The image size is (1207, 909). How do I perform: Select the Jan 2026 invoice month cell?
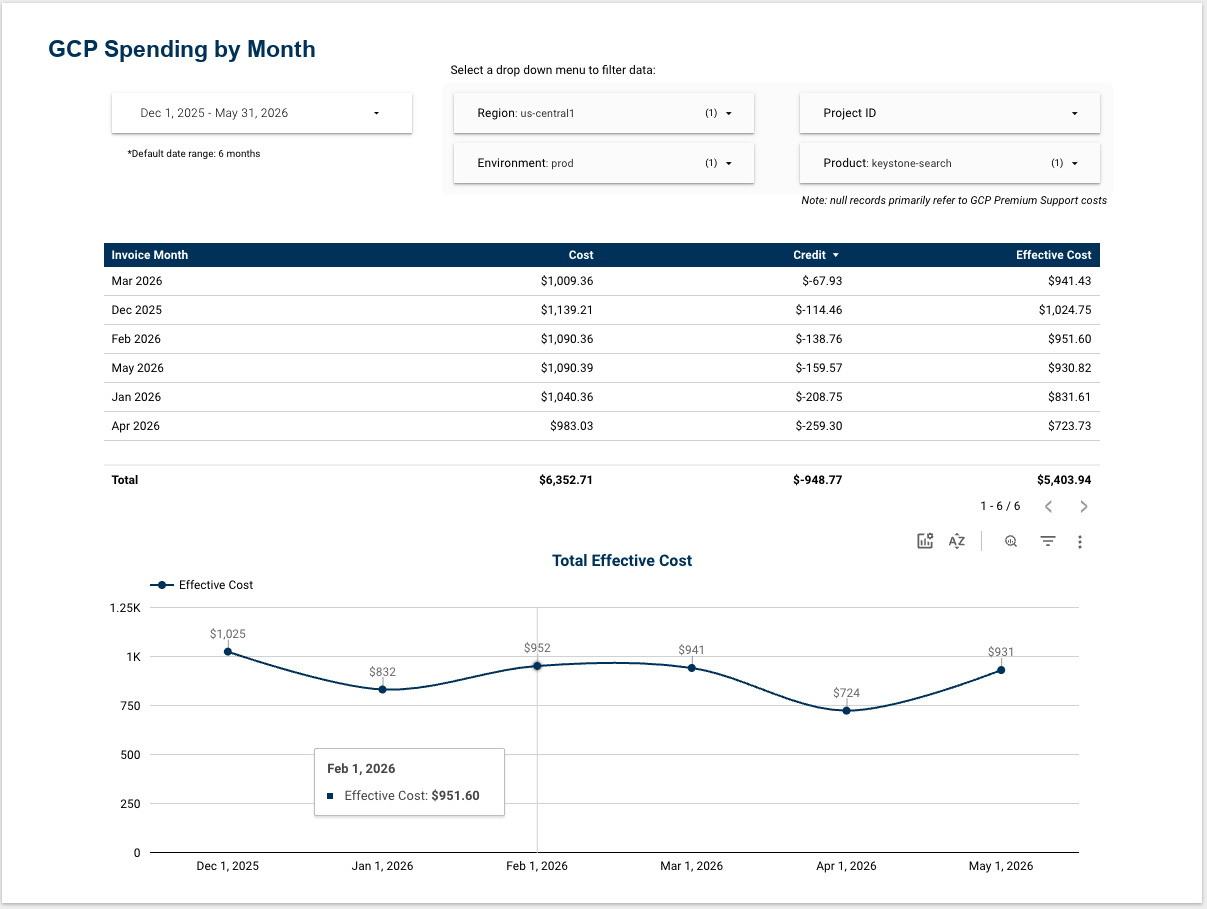(x=136, y=397)
